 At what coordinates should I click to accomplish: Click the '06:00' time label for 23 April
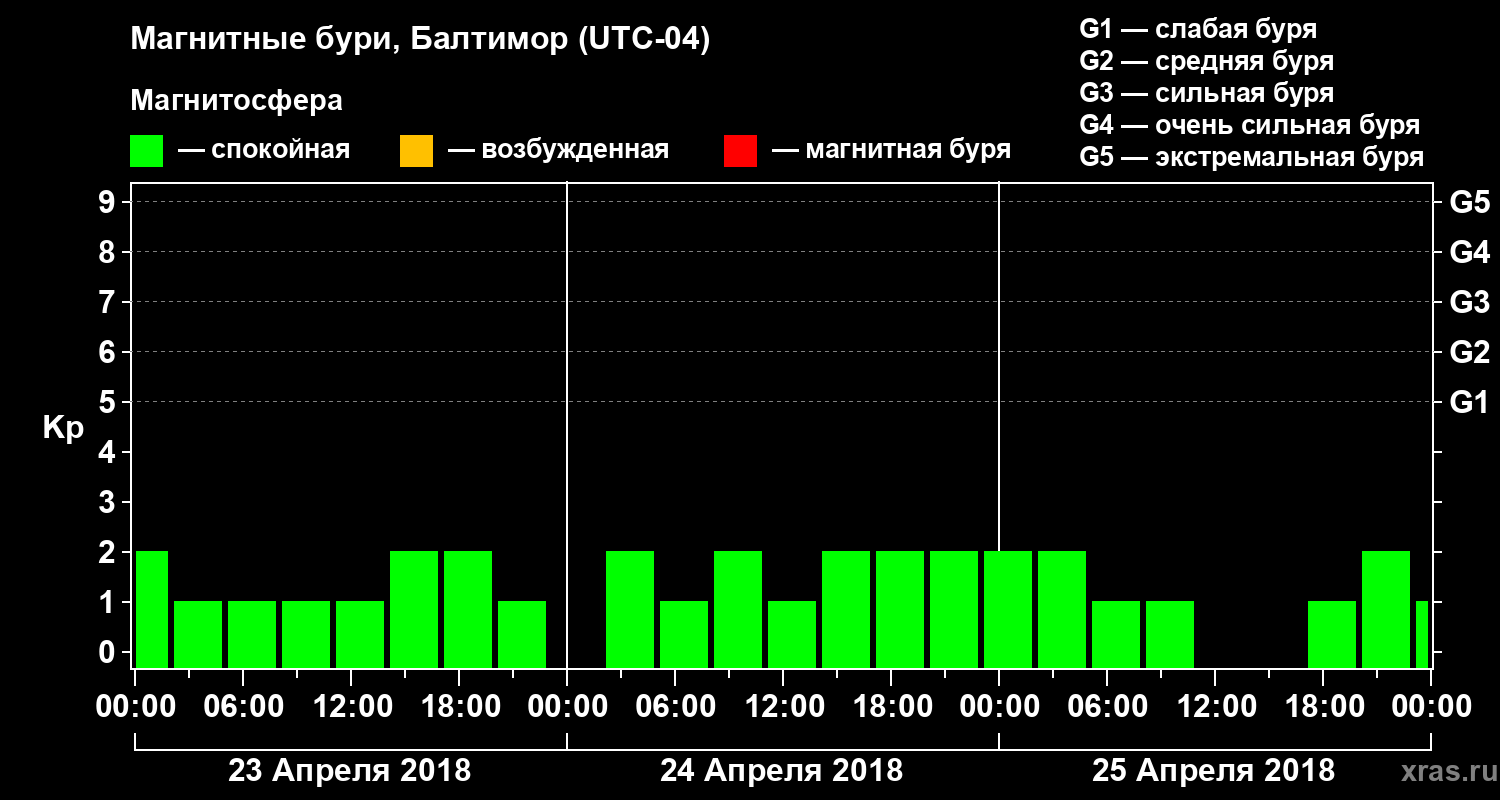click(x=243, y=707)
